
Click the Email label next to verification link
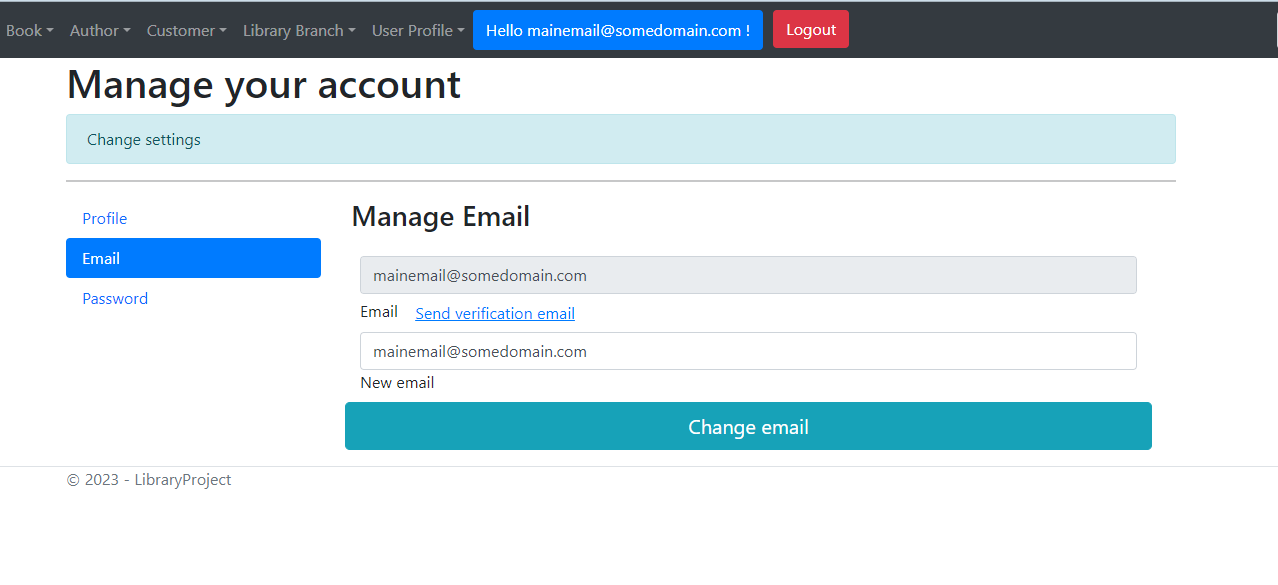pos(379,311)
